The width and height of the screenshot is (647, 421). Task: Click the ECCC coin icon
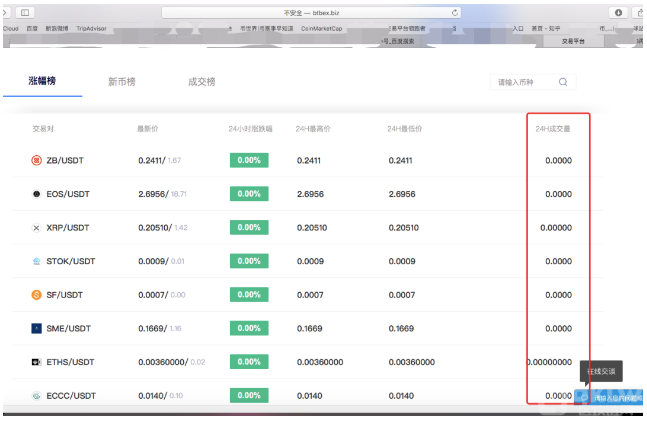point(37,396)
